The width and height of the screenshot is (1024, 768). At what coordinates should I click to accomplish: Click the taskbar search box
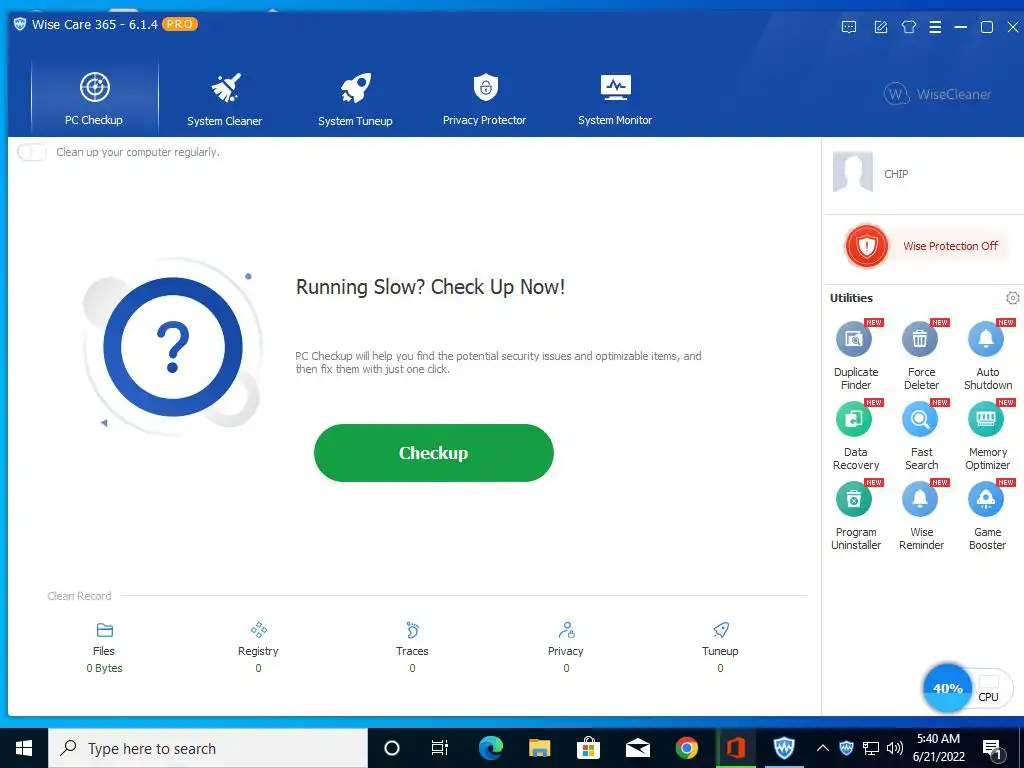208,748
